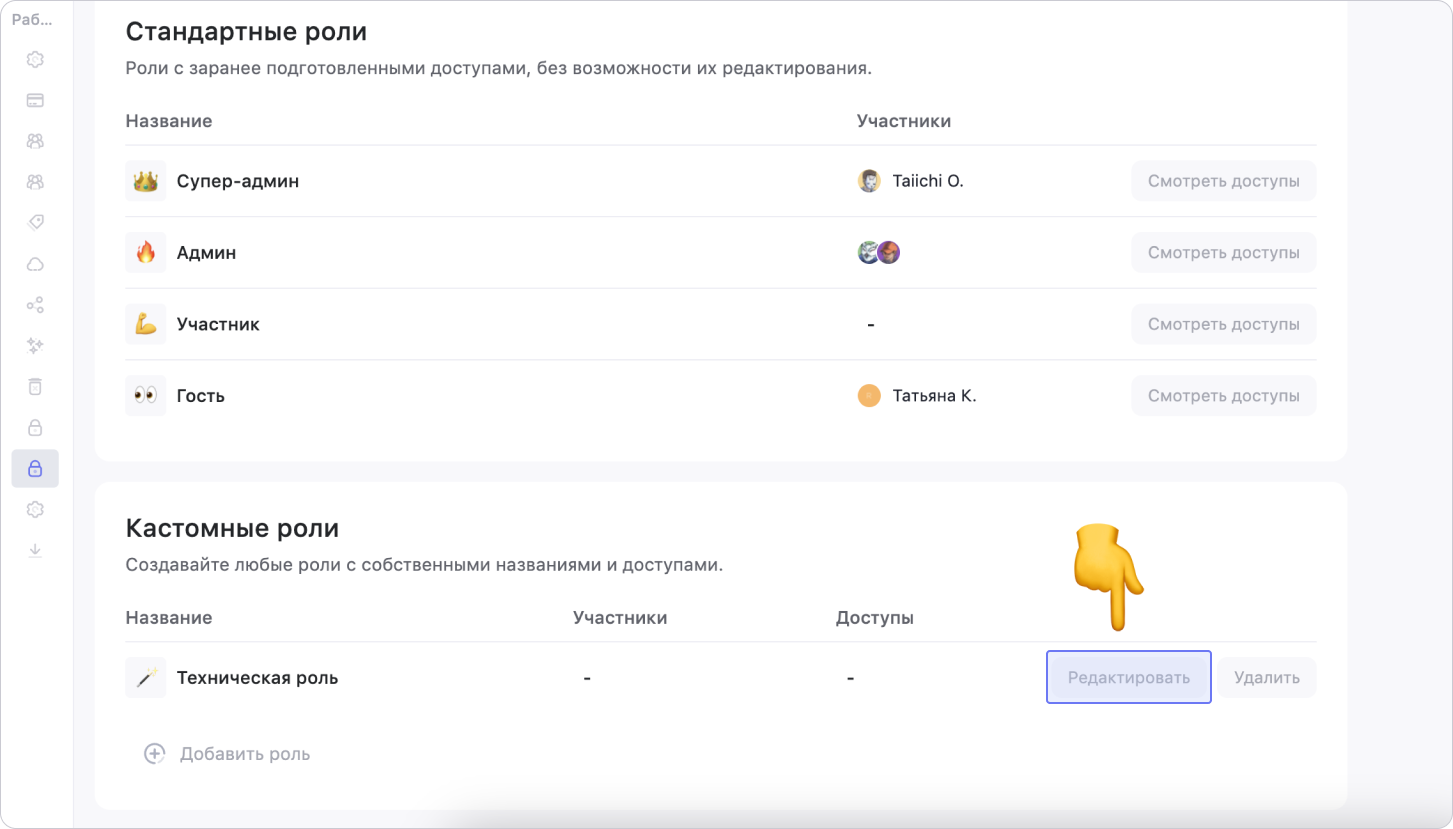Select the highlighted lock icon in sidebar
Image resolution: width=1453 pixels, height=829 pixels.
point(35,468)
